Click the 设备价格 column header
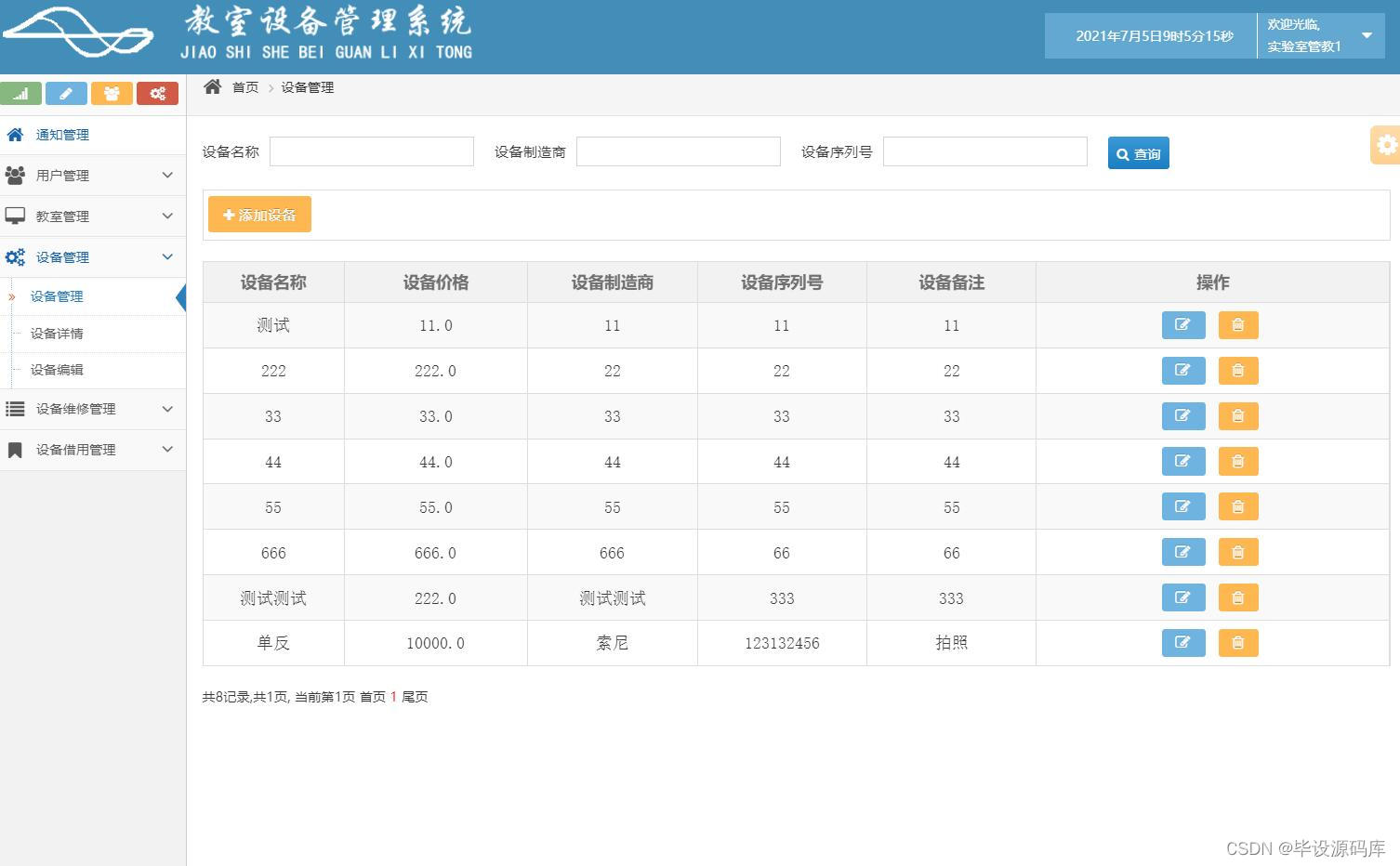This screenshot has width=1400, height=866. click(436, 282)
